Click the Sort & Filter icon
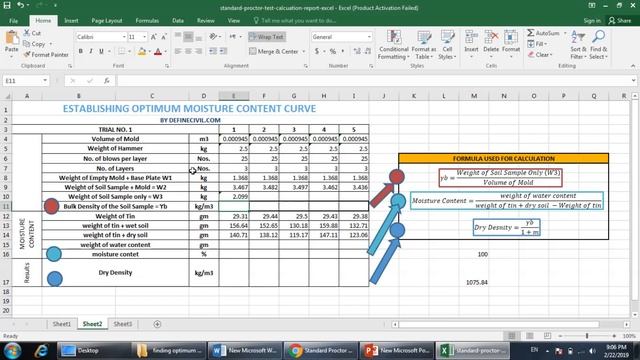640x360 pixels. coord(578,37)
